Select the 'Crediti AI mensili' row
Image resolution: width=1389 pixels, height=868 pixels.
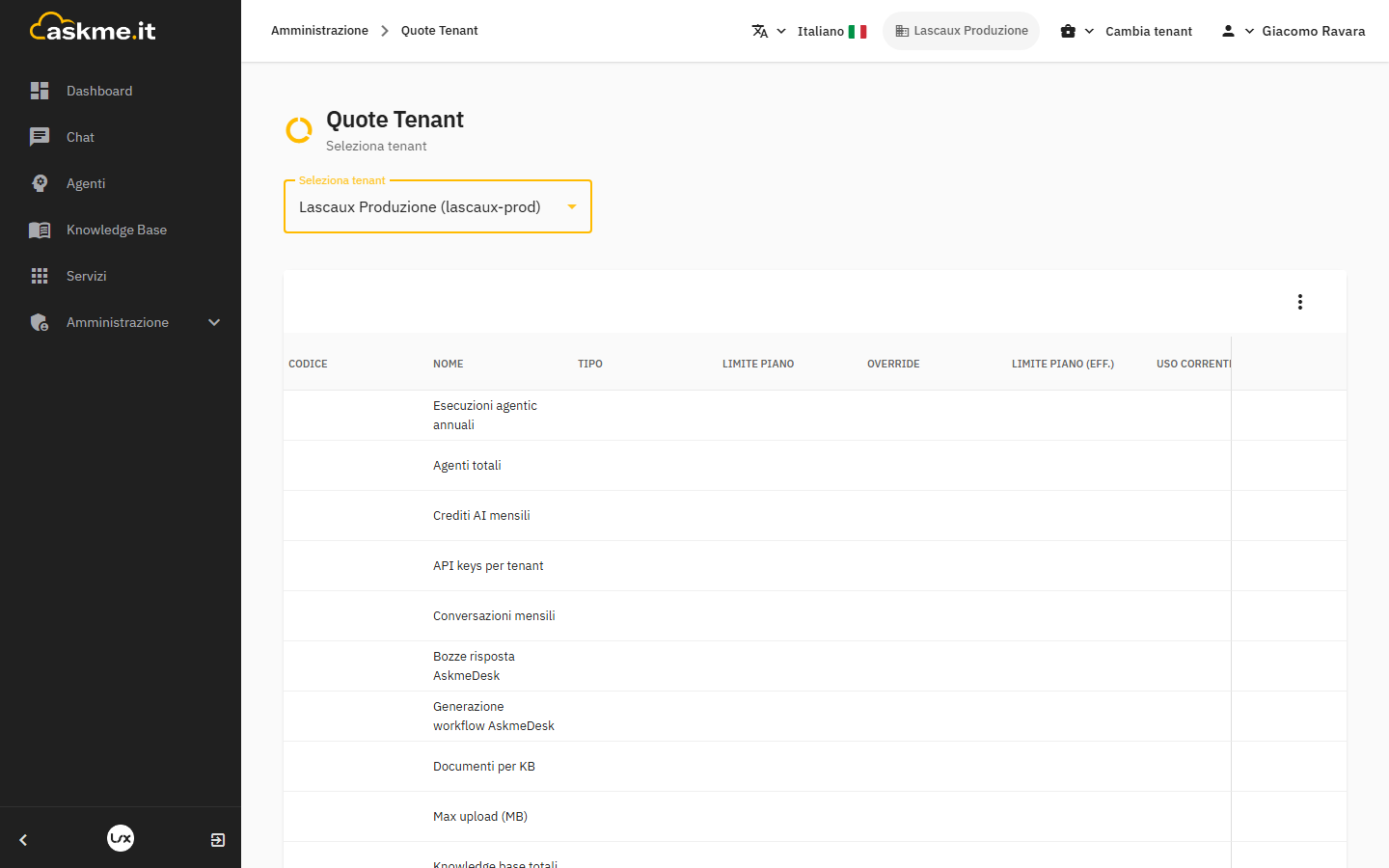click(815, 516)
